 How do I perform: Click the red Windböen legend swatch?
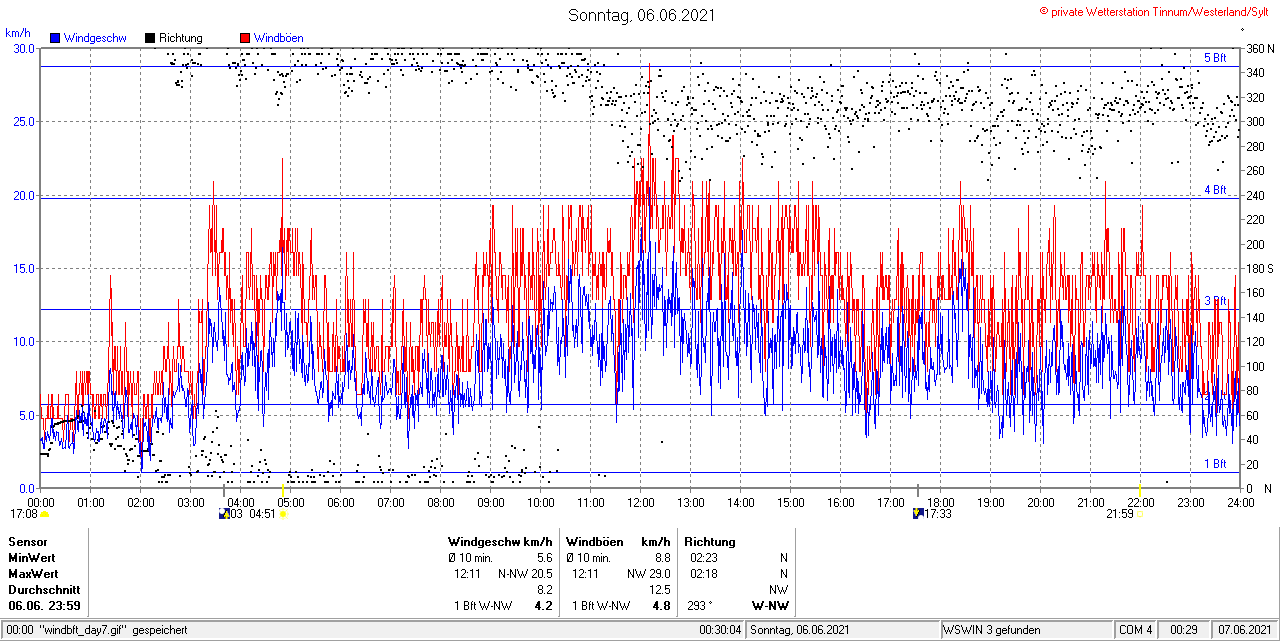[245, 38]
